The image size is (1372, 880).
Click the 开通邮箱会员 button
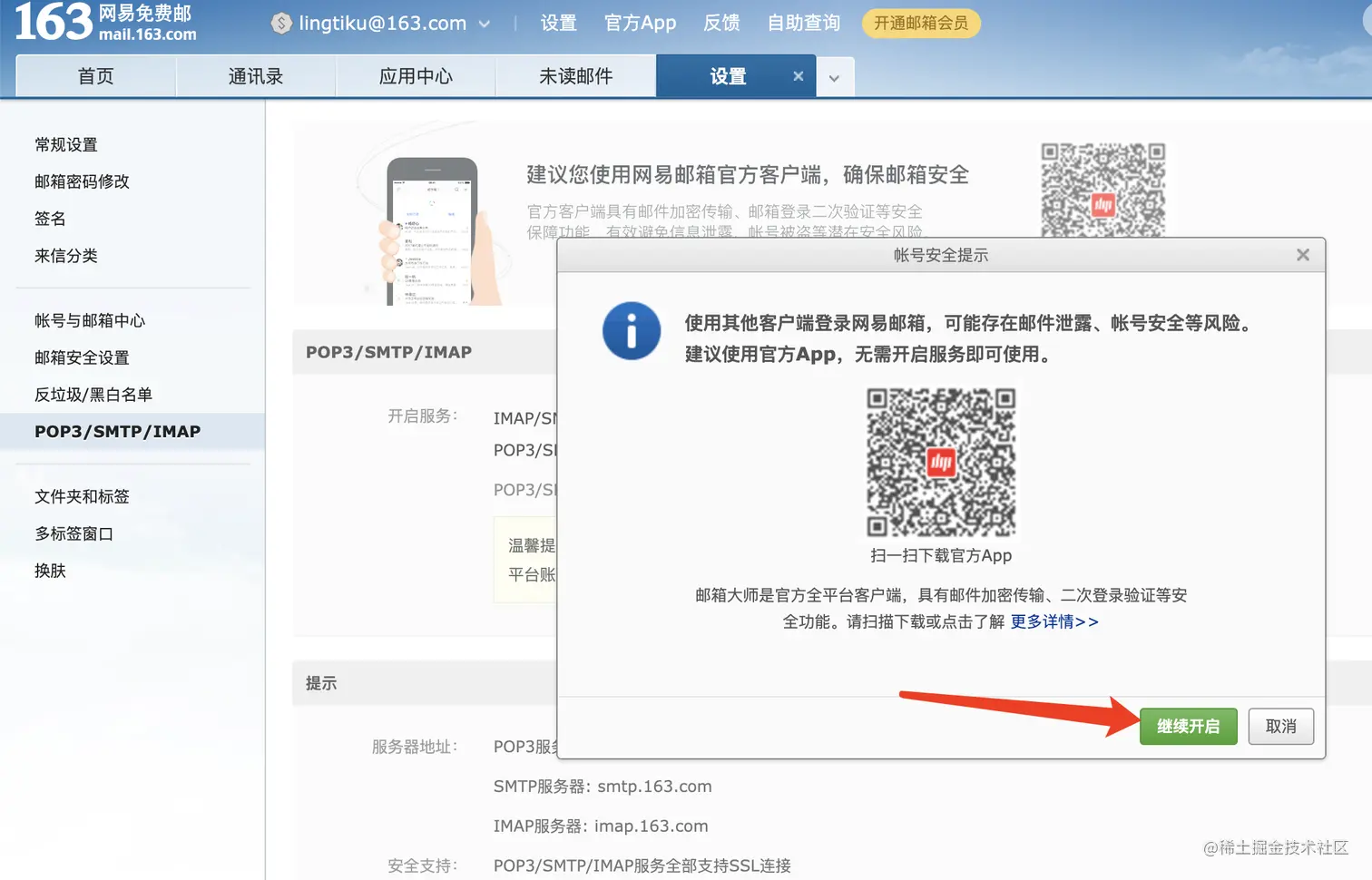pyautogui.click(x=920, y=24)
